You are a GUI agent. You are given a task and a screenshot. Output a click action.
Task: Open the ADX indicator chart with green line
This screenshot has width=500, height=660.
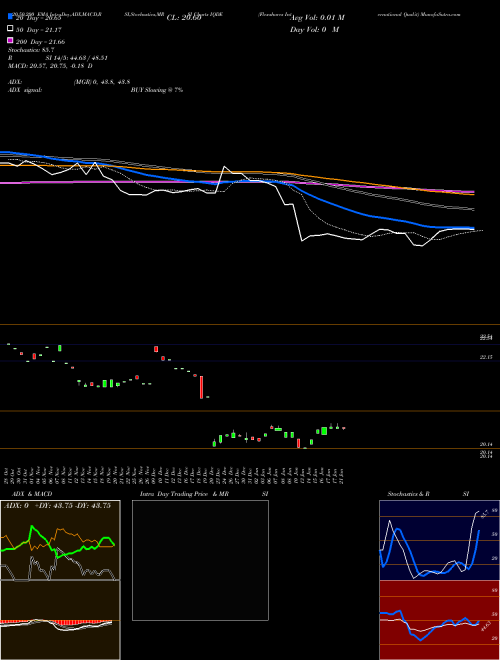(60, 540)
